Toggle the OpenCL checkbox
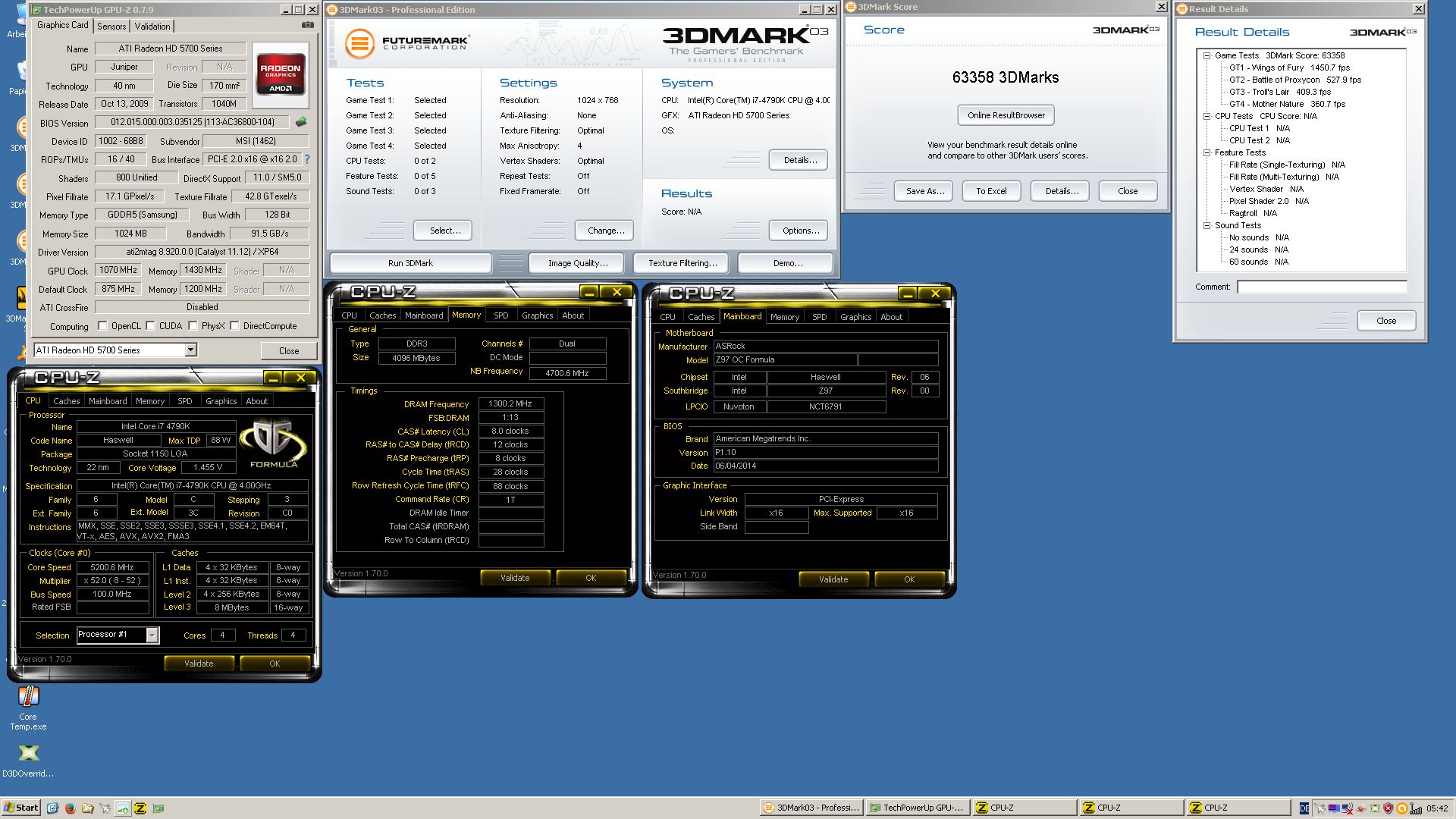Viewport: 1456px width, 819px height. click(103, 326)
